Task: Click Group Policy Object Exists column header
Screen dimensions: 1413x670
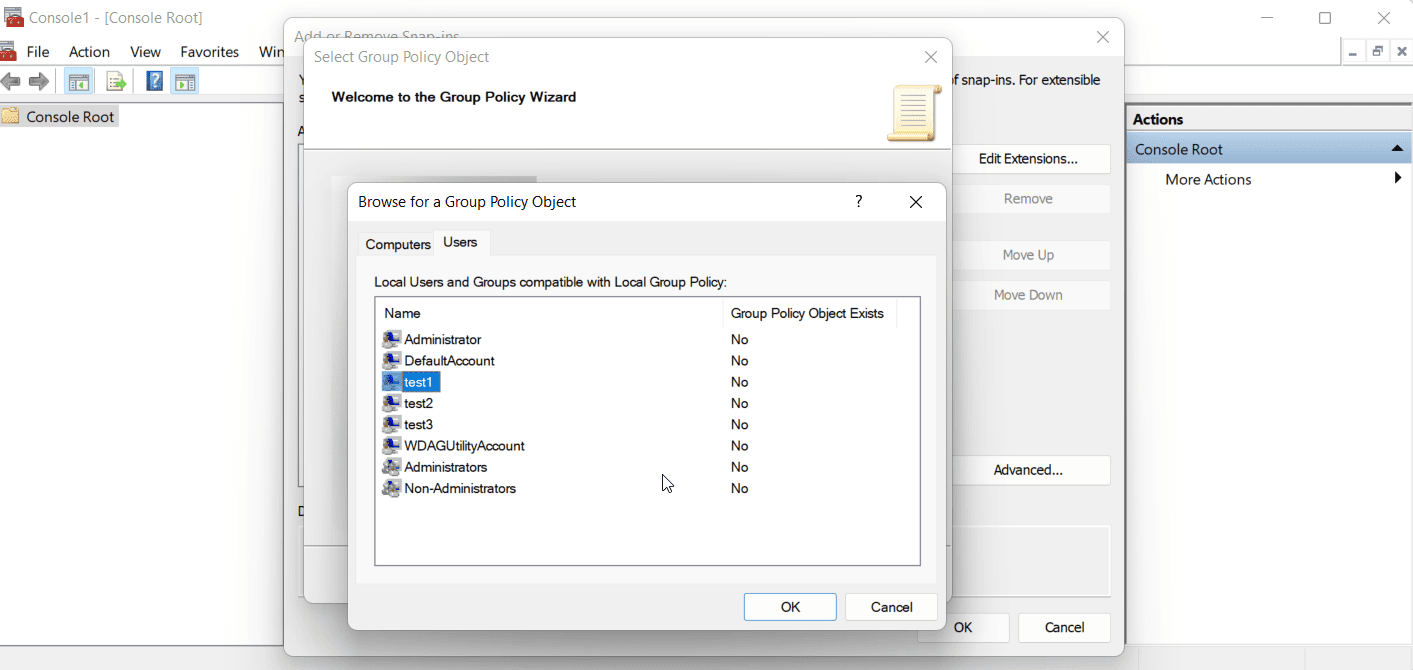Action: [809, 313]
